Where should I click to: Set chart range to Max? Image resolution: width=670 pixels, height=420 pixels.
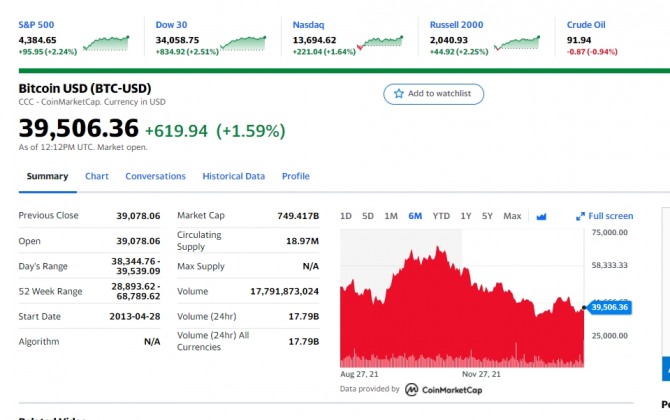(512, 216)
